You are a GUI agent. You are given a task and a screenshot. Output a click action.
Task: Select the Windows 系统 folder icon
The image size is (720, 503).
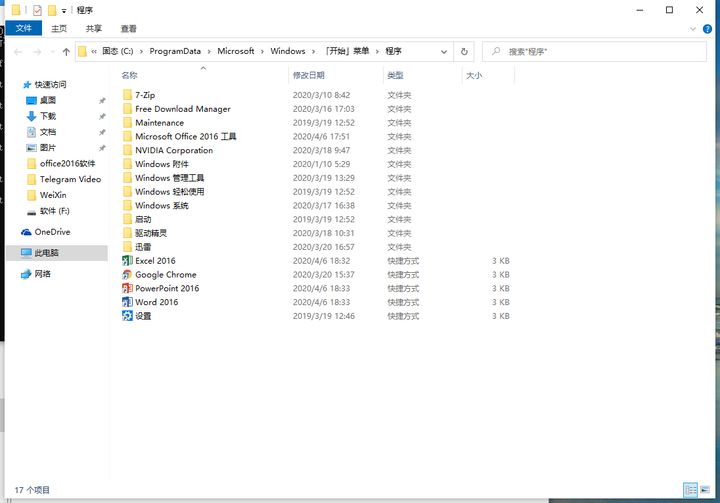pos(127,205)
